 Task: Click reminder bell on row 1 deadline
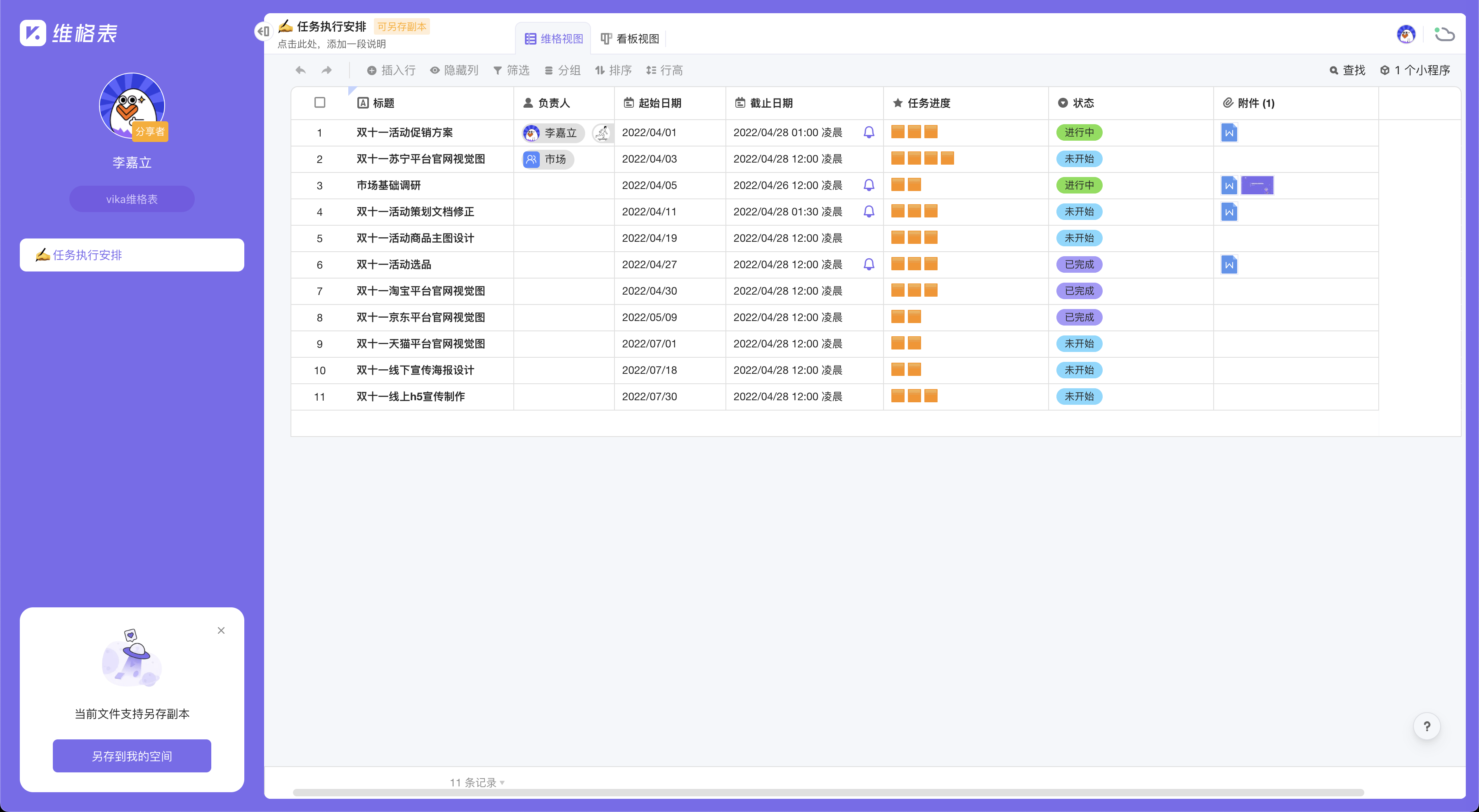click(x=869, y=133)
